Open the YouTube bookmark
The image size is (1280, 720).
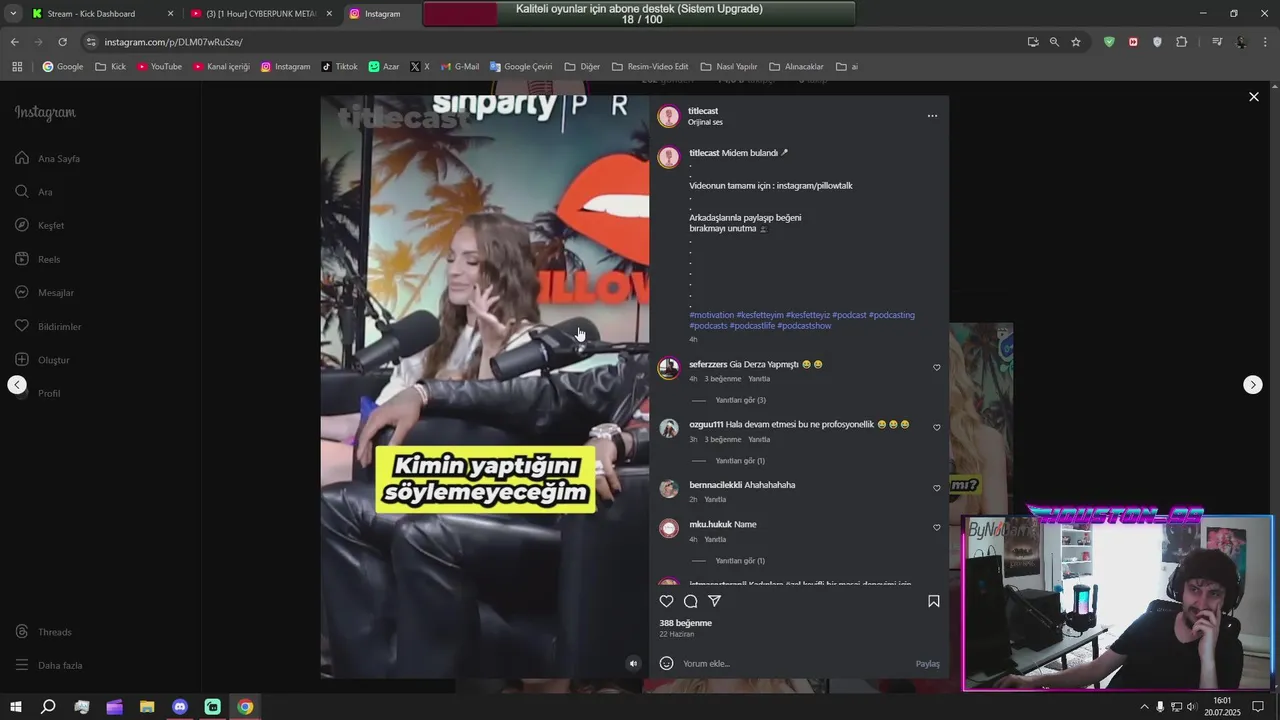159,67
